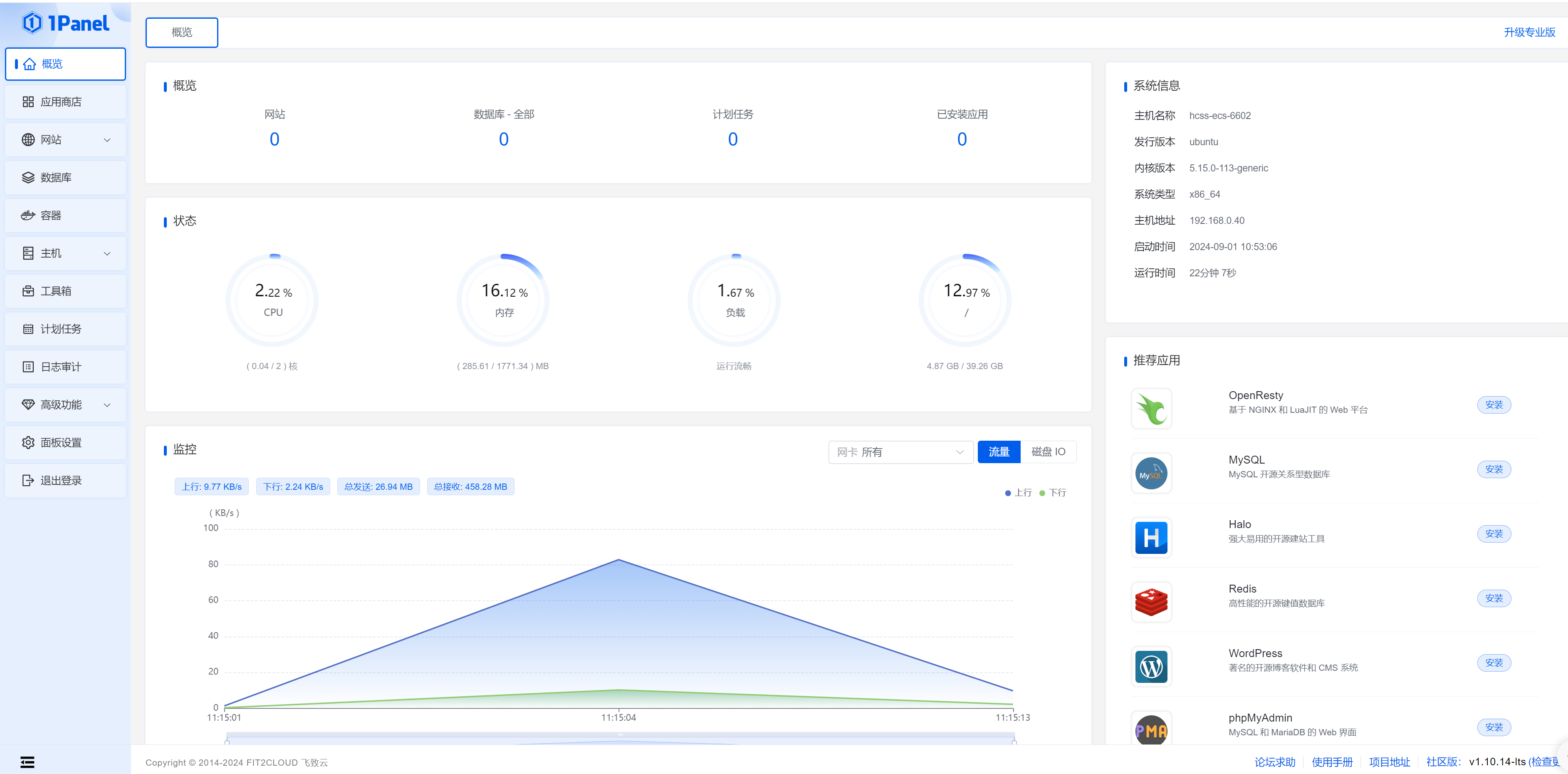Expand the 网站 submenu chevron

click(107, 140)
